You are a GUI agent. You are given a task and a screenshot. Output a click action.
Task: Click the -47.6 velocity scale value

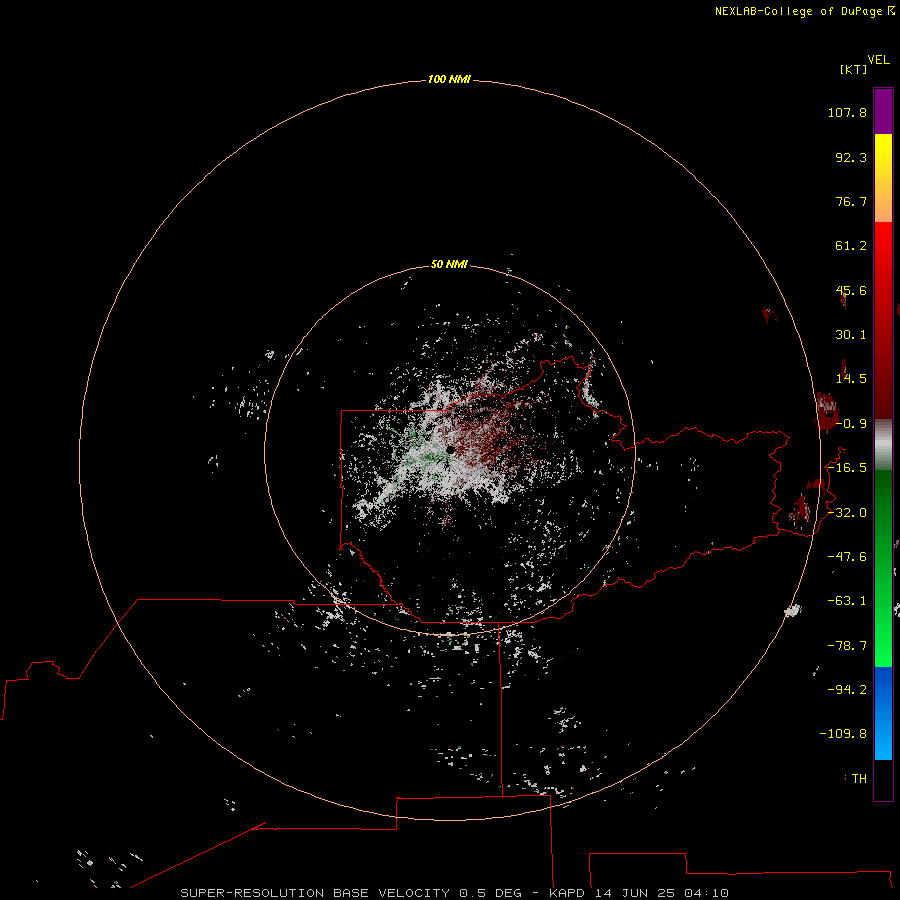847,557
